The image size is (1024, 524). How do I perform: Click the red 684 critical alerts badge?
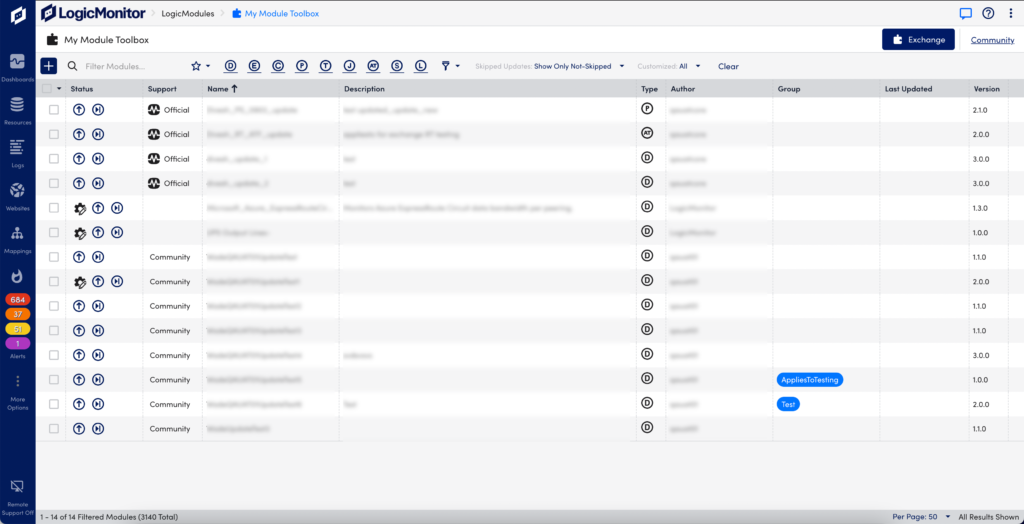pos(18,299)
